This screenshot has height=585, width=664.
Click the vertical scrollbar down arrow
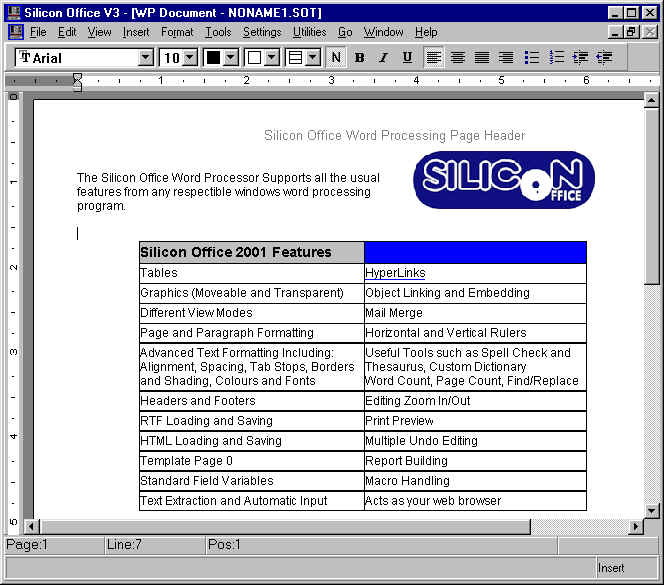651,511
